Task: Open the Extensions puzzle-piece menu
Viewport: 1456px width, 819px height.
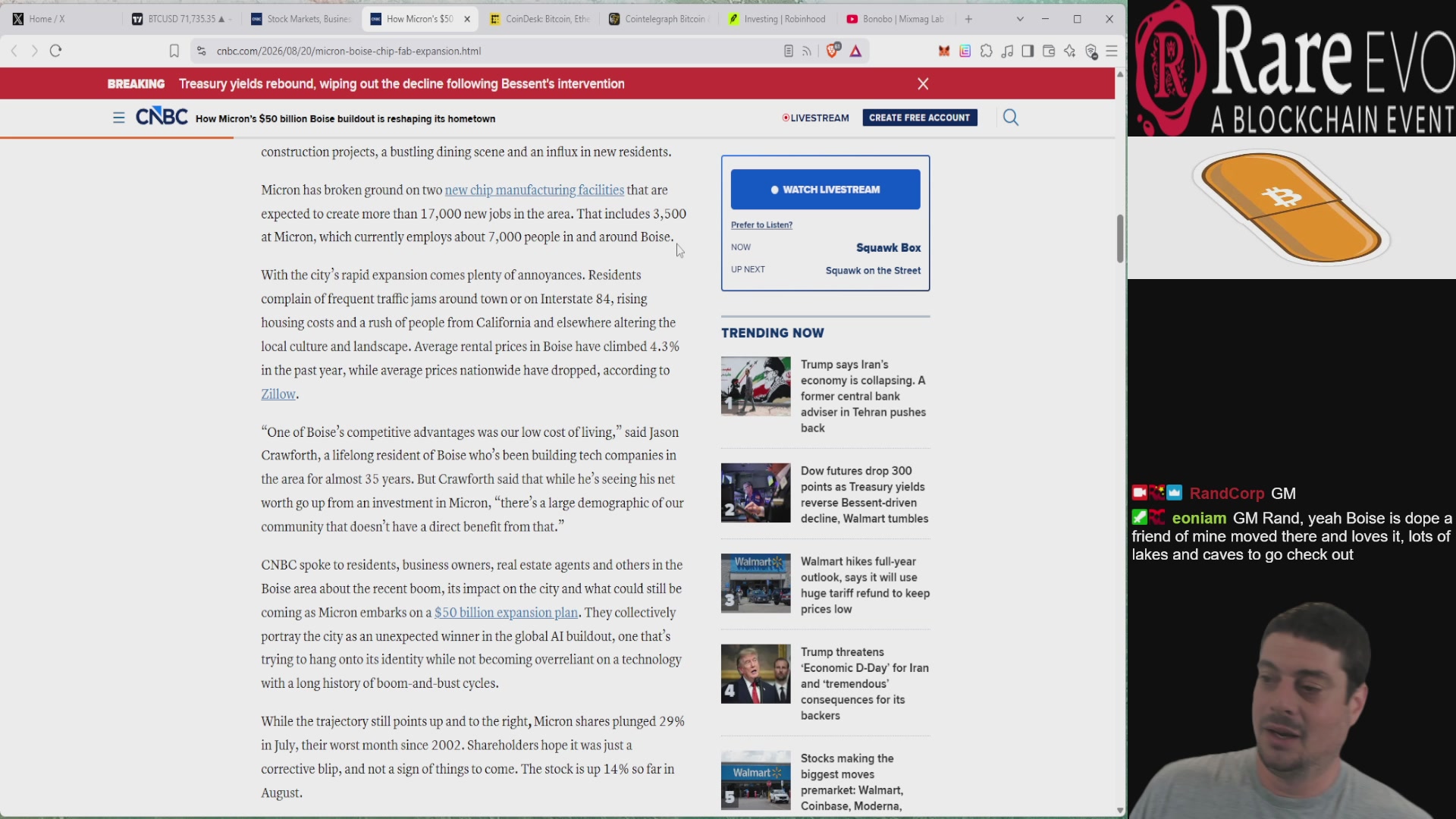Action: pyautogui.click(x=987, y=51)
